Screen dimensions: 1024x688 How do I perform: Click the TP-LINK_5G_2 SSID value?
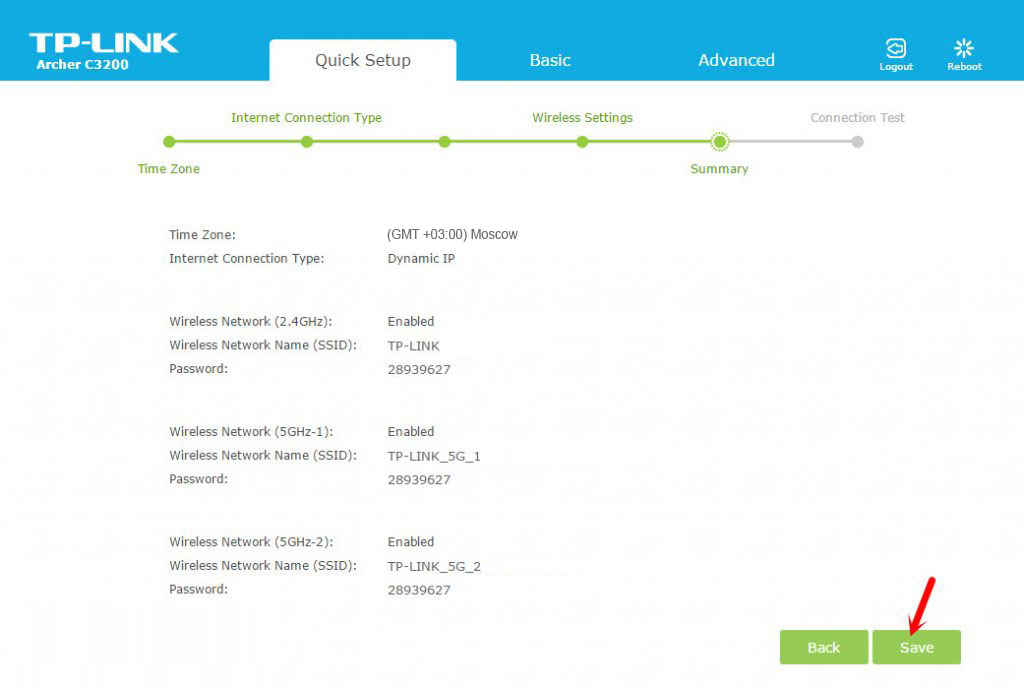click(434, 567)
